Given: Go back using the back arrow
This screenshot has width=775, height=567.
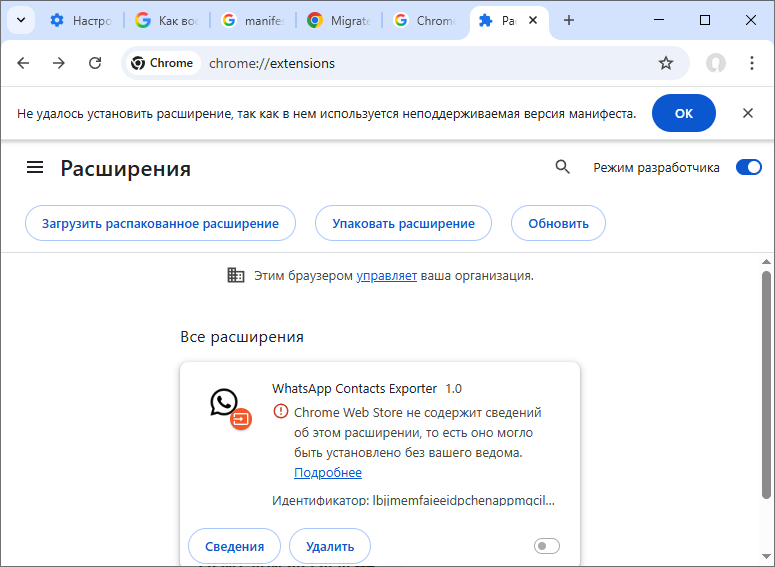Looking at the screenshot, I should [23, 63].
